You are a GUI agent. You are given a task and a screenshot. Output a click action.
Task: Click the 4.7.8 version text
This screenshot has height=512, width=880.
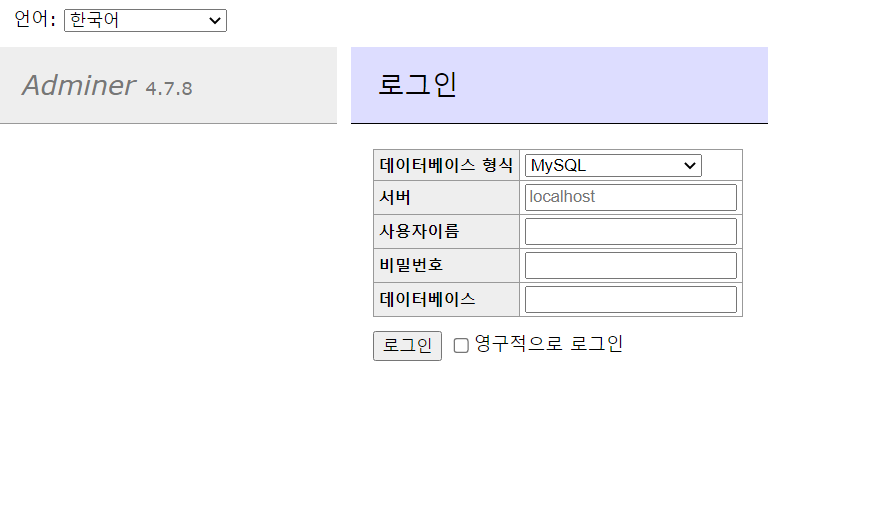point(169,89)
